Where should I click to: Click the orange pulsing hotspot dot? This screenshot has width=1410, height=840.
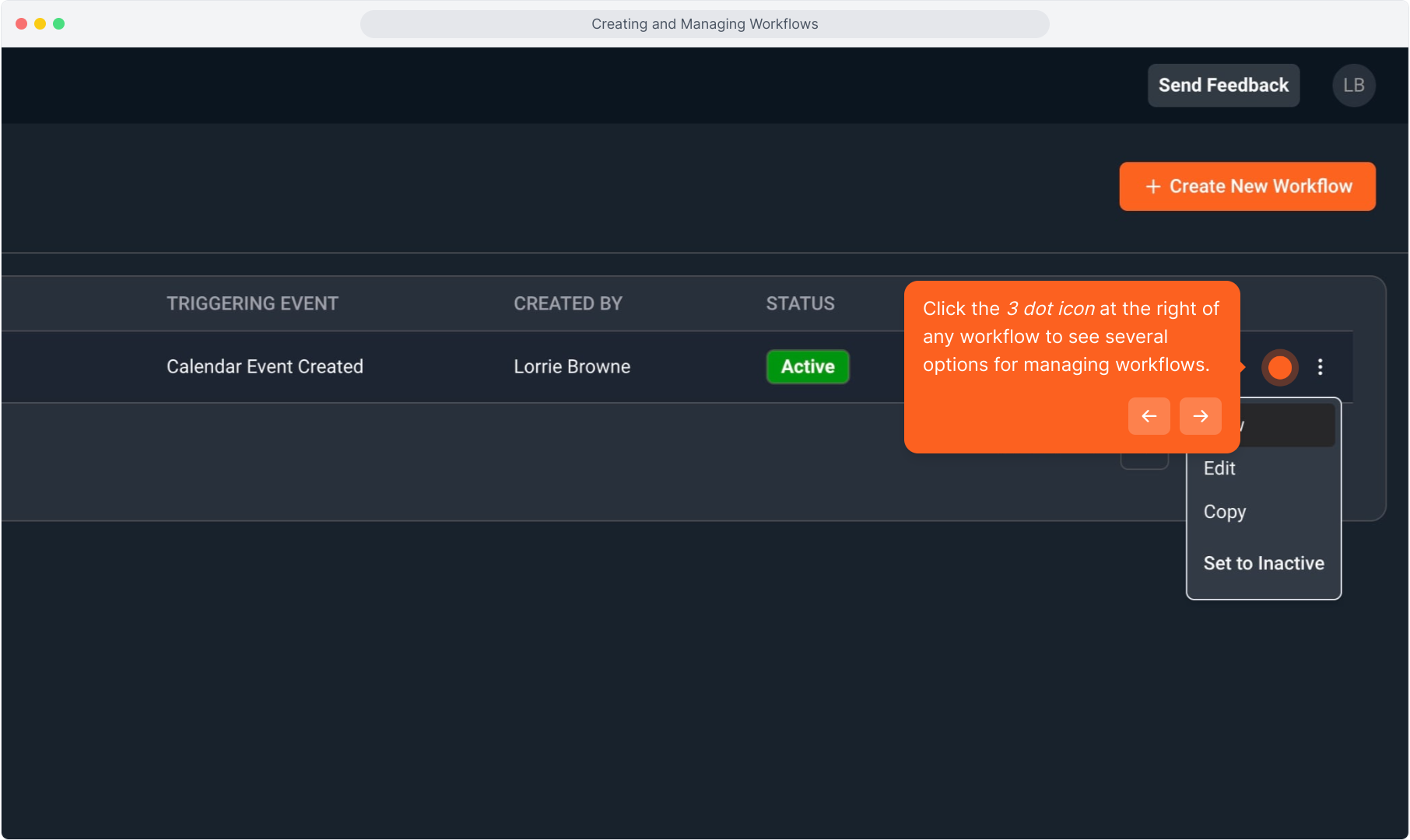1279,367
